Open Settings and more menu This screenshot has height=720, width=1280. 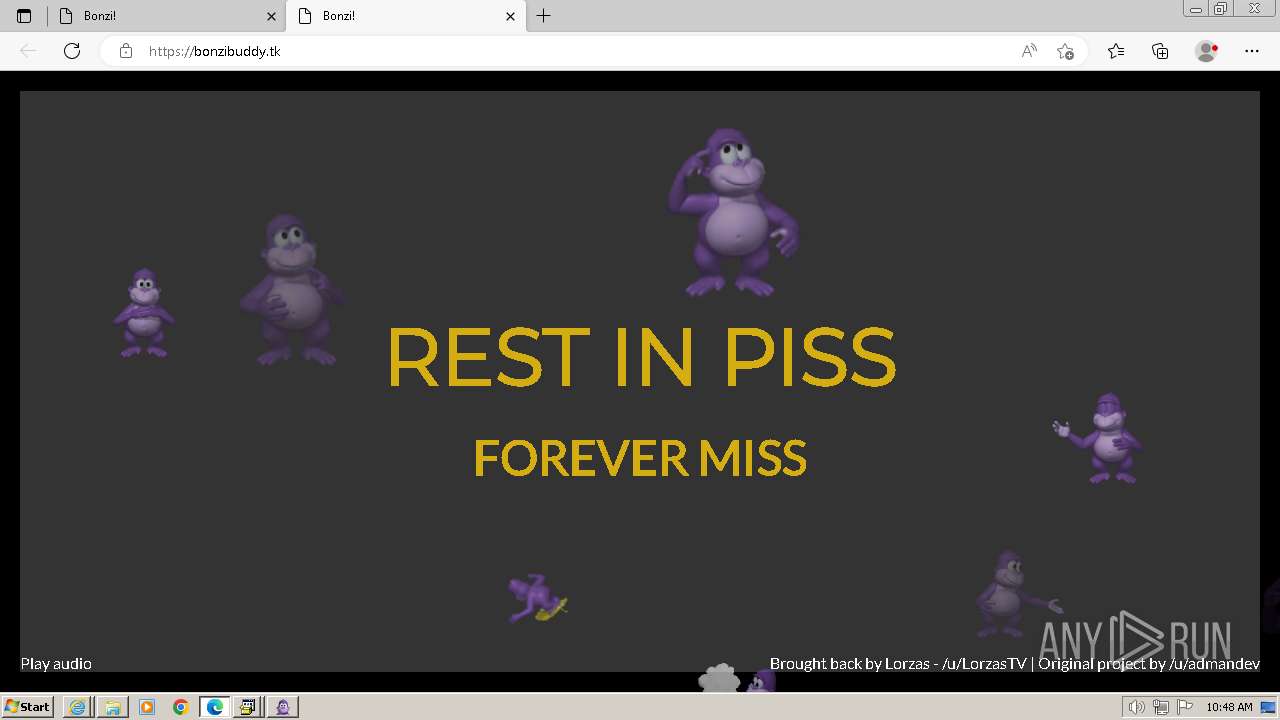[1252, 51]
